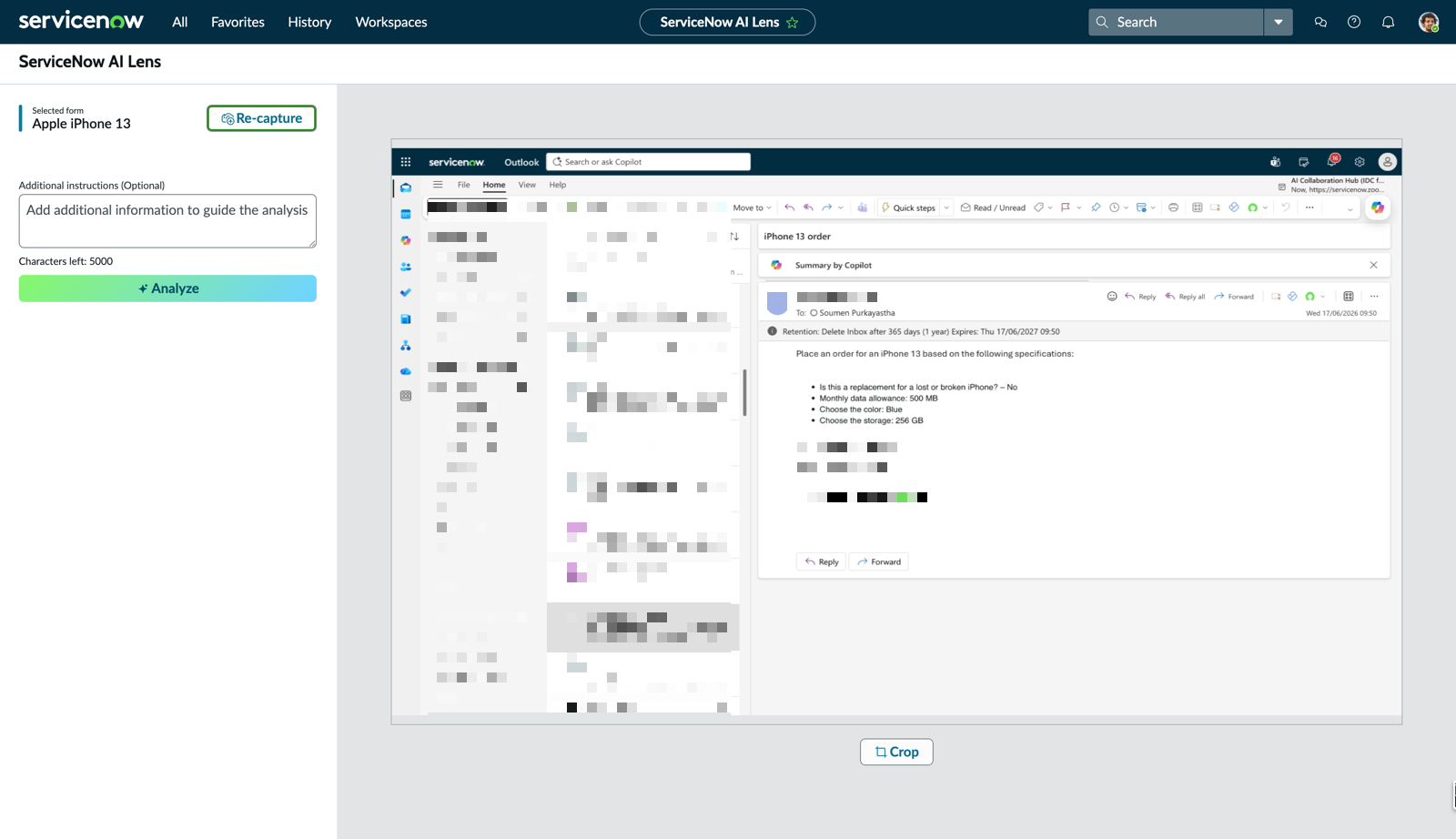Click the ServiceNow logo in the header
Viewport: 1456px width, 839px height.
point(81,21)
